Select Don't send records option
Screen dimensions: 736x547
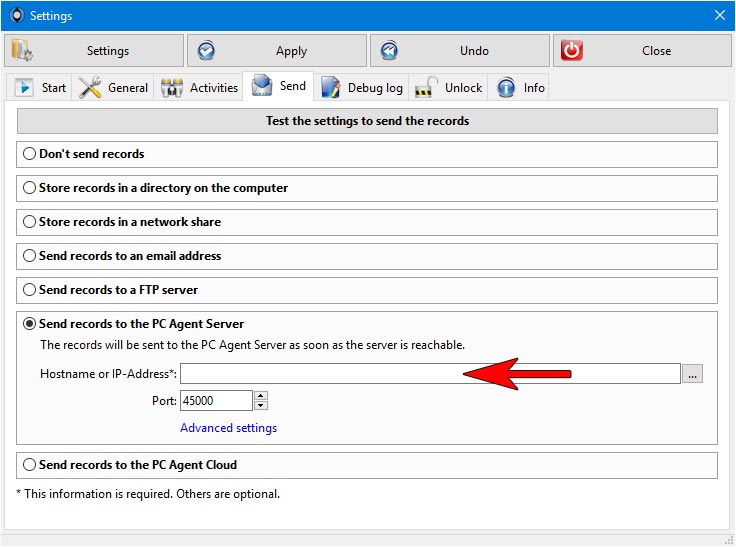click(x=30, y=154)
